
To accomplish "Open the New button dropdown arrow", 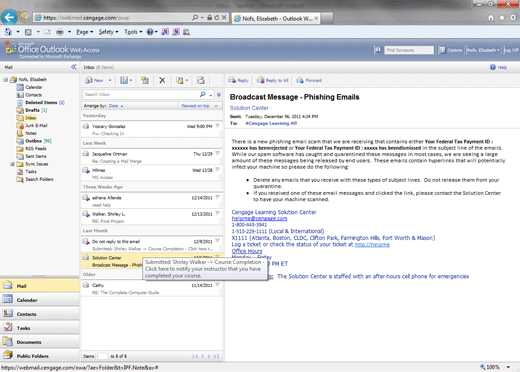I will 110,80.
